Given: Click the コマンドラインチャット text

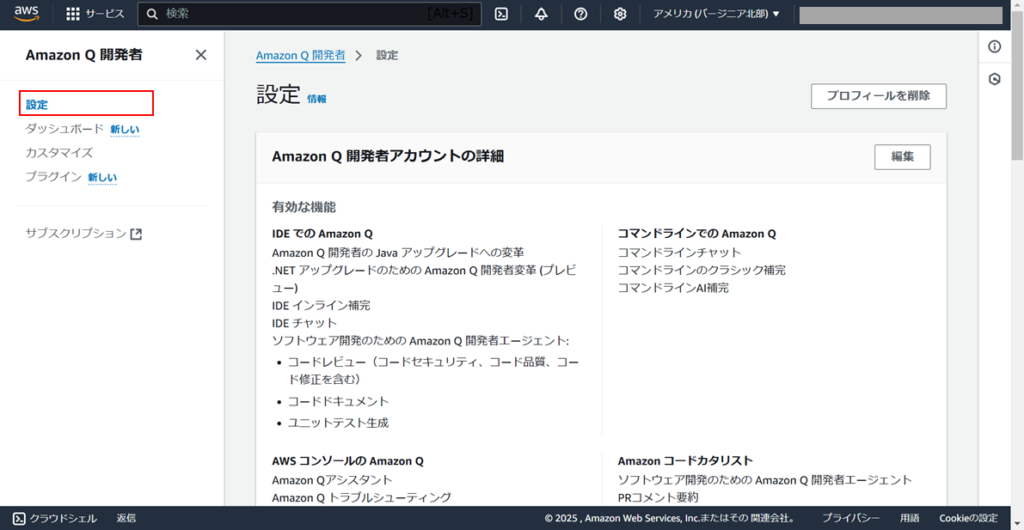Looking at the screenshot, I should 680,253.
